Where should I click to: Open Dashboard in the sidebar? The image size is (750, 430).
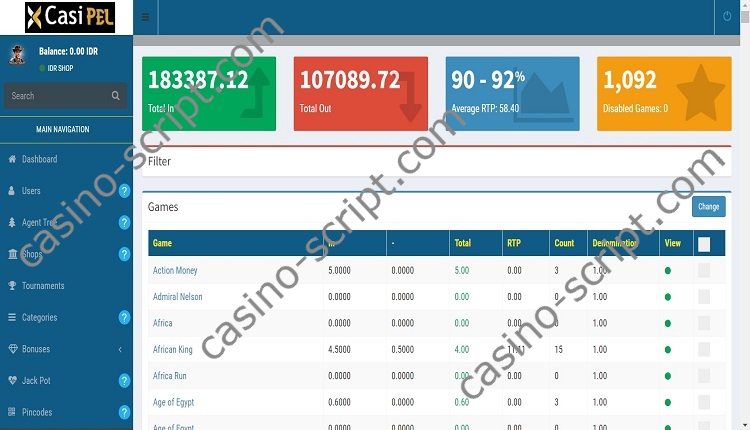click(x=39, y=159)
